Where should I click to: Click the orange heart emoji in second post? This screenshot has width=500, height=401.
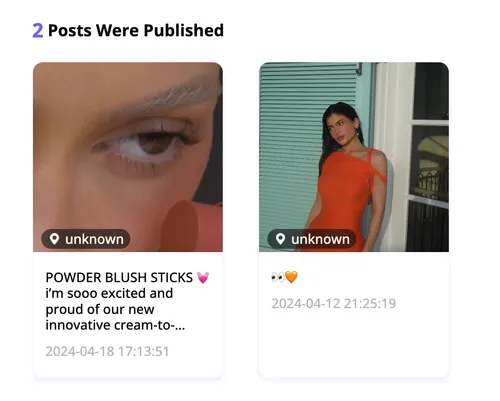[x=291, y=277]
